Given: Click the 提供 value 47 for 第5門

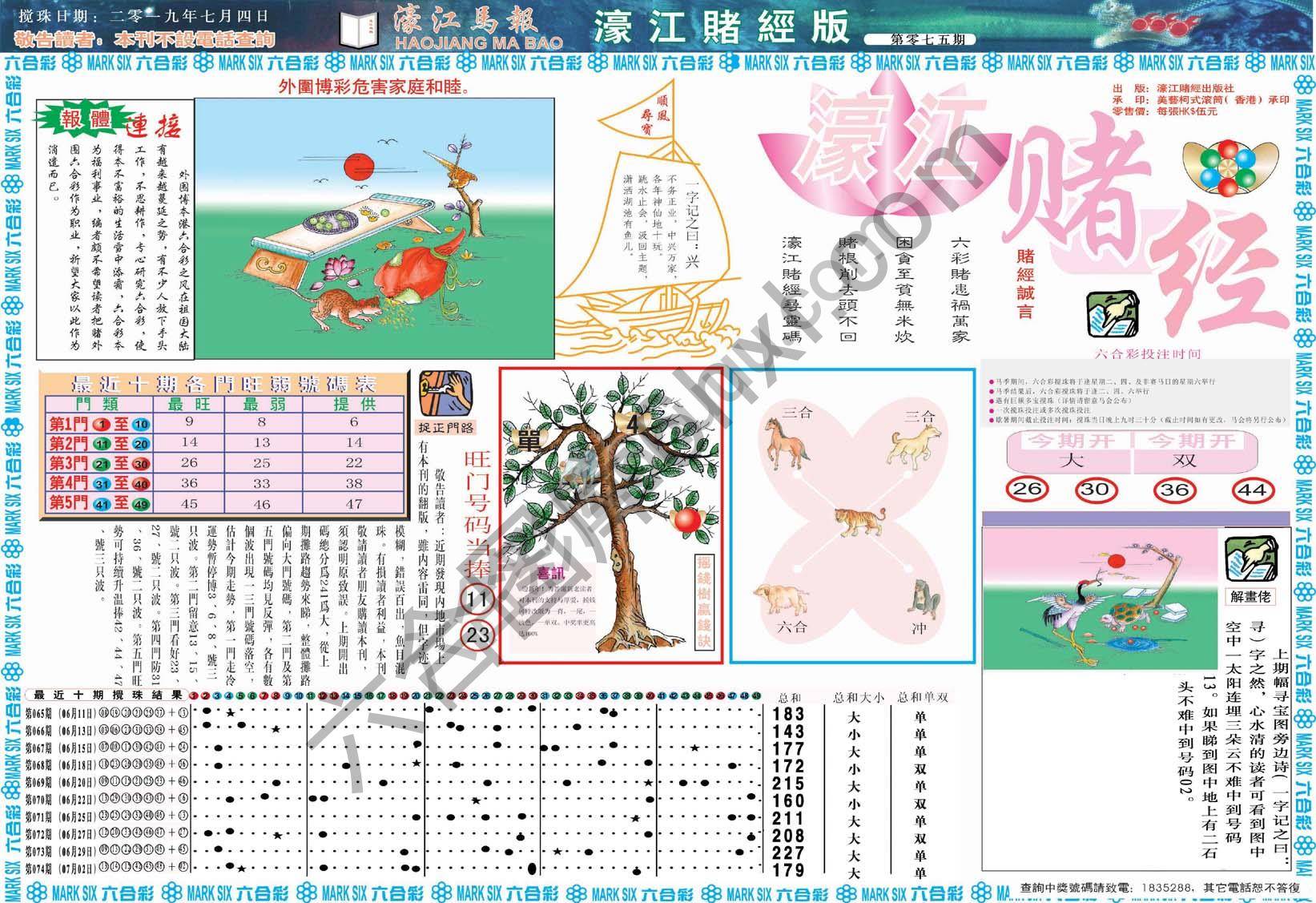Looking at the screenshot, I should coord(354,504).
